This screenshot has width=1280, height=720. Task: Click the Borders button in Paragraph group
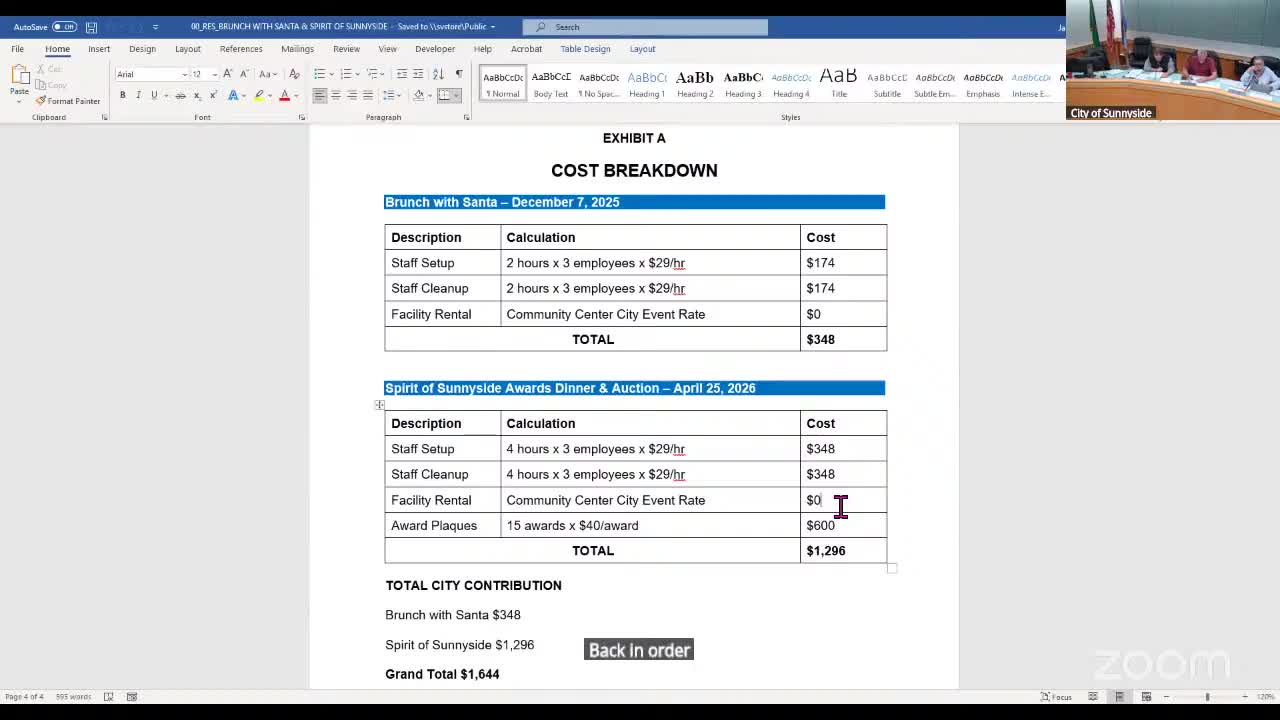pos(444,95)
